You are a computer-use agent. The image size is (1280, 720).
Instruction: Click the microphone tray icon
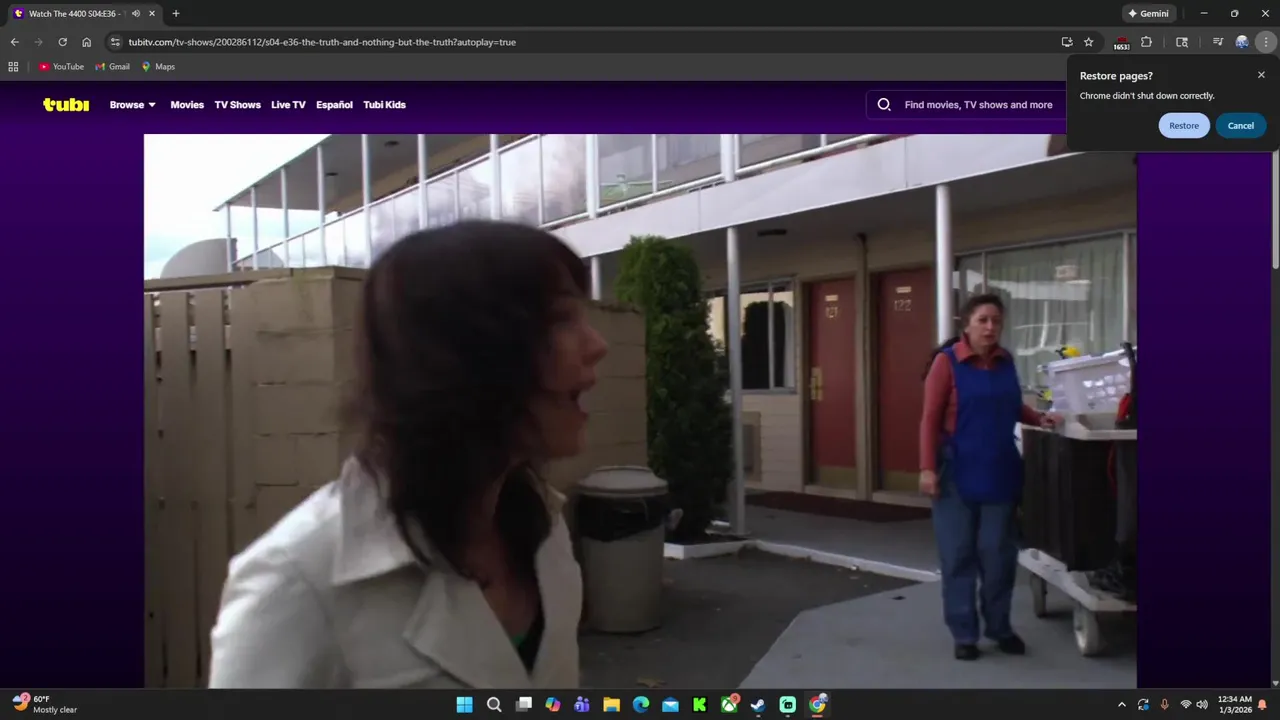[x=1164, y=704]
